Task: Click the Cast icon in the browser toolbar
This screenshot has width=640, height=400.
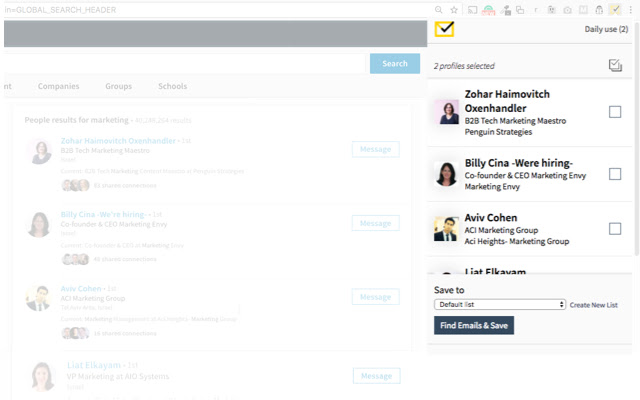Action: click(x=472, y=10)
